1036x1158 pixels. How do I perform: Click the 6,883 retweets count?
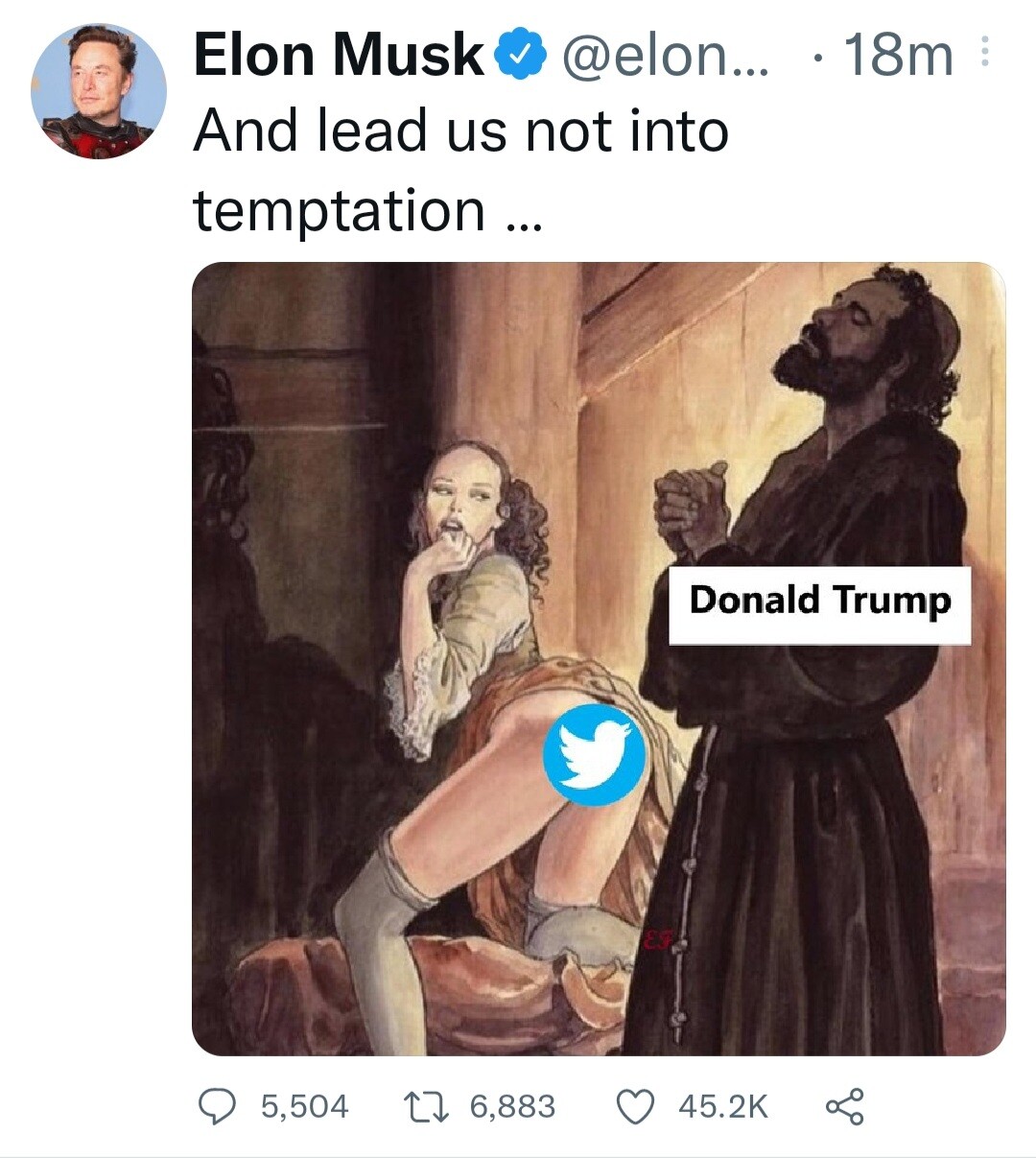[x=512, y=1106]
